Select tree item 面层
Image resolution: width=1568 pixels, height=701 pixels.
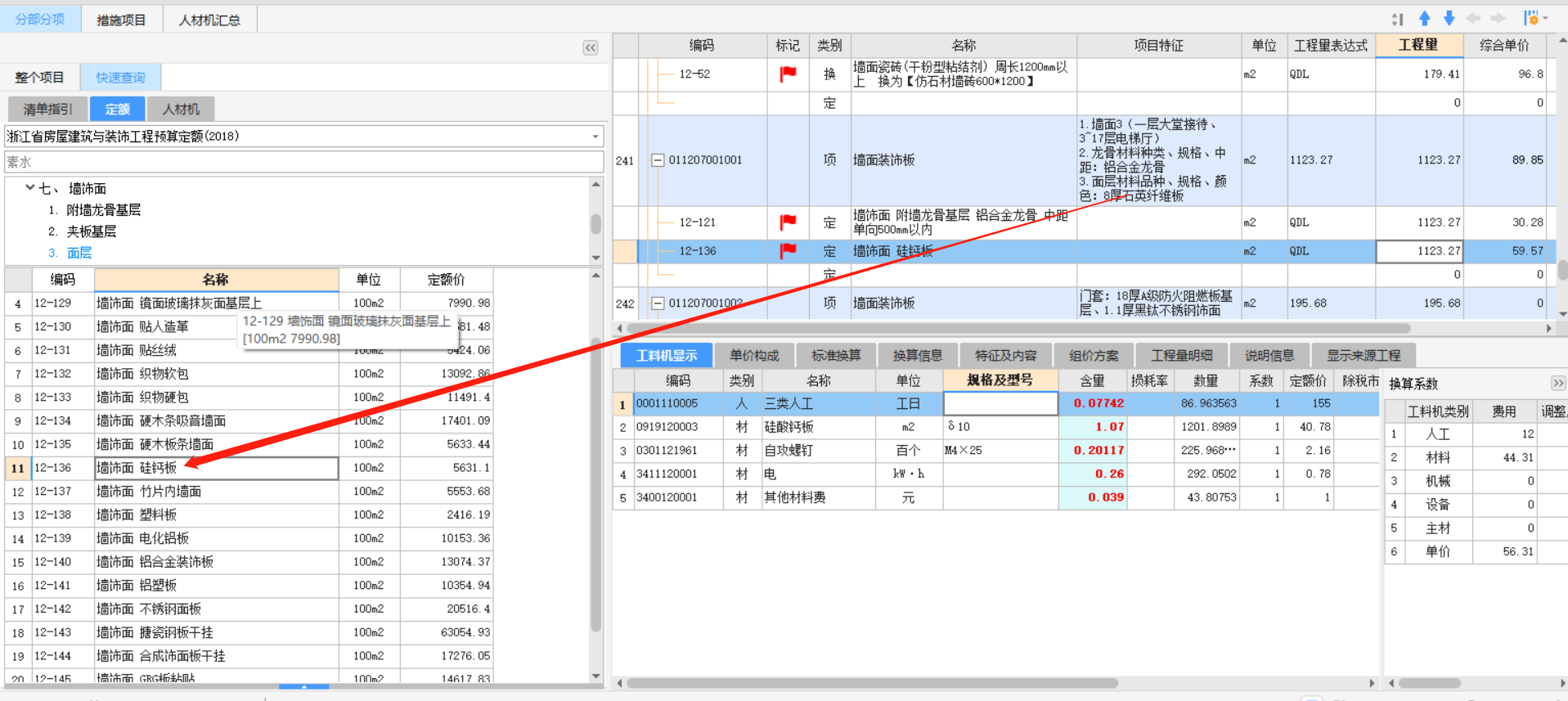[x=79, y=253]
